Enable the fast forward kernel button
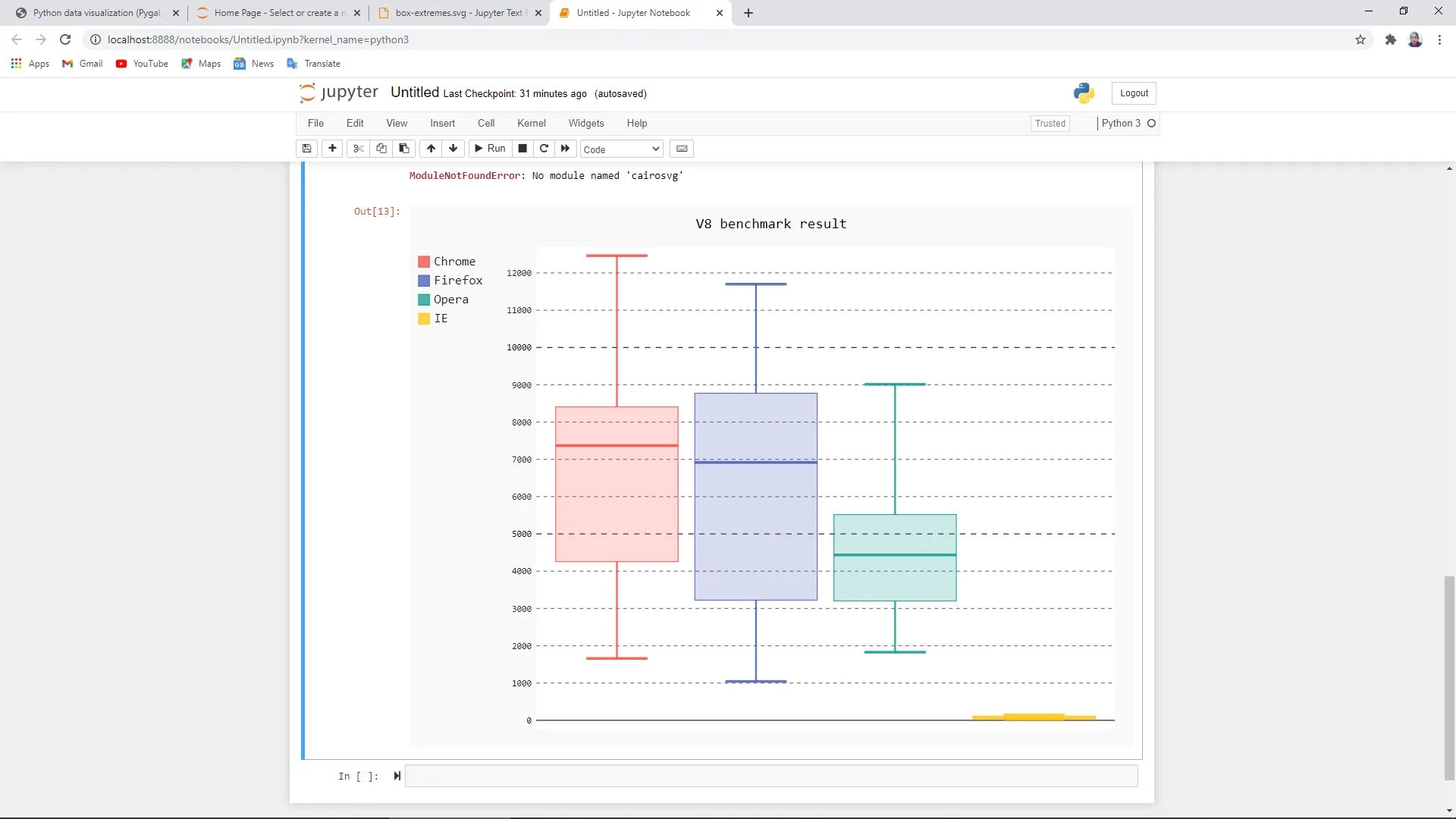The image size is (1456, 819). [565, 149]
